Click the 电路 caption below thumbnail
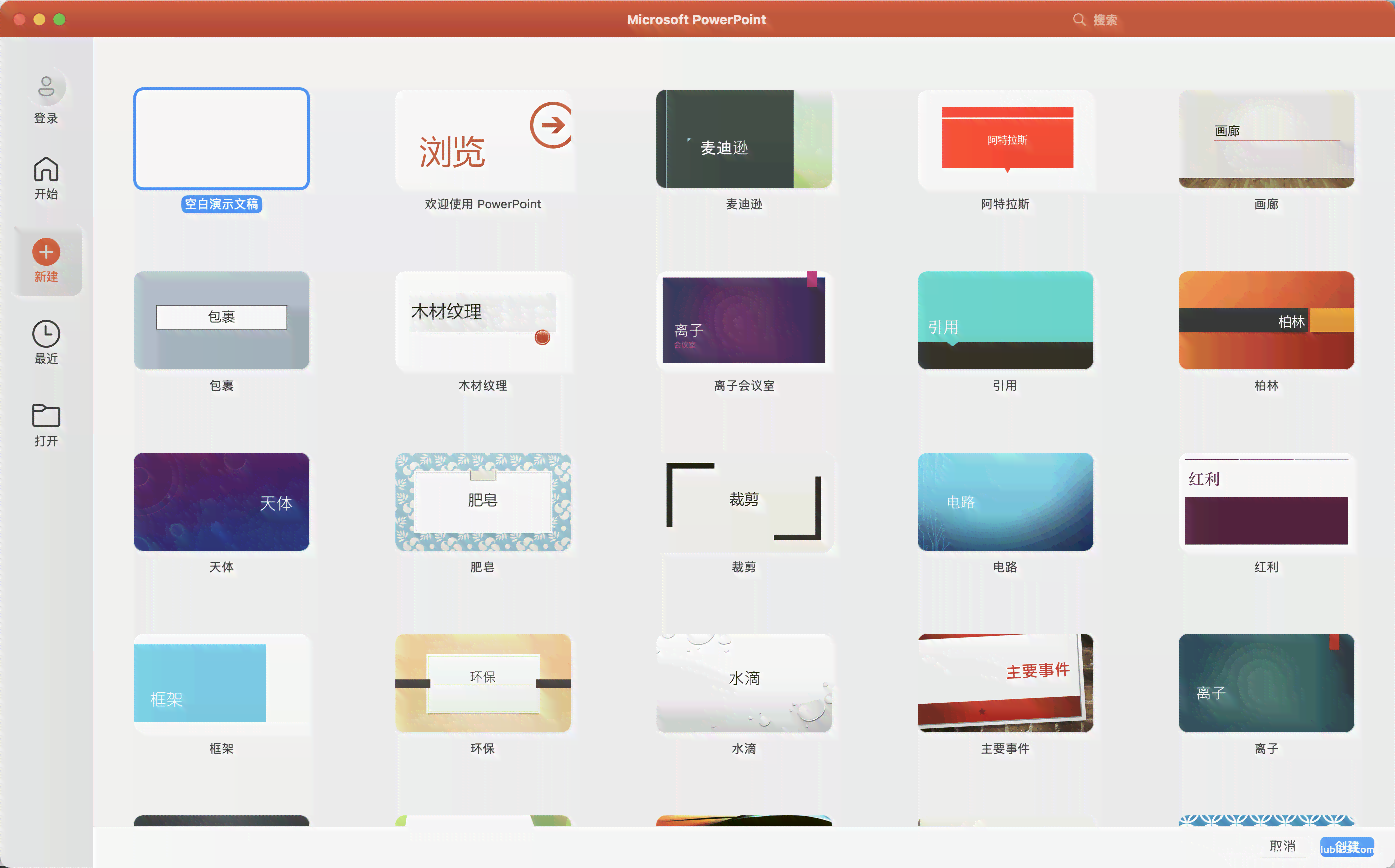Viewport: 1395px width, 868px height. pyautogui.click(x=1005, y=567)
